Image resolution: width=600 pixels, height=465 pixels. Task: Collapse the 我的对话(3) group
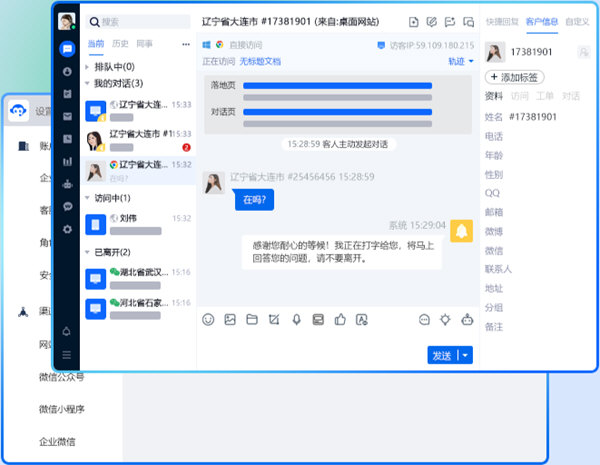(x=87, y=83)
